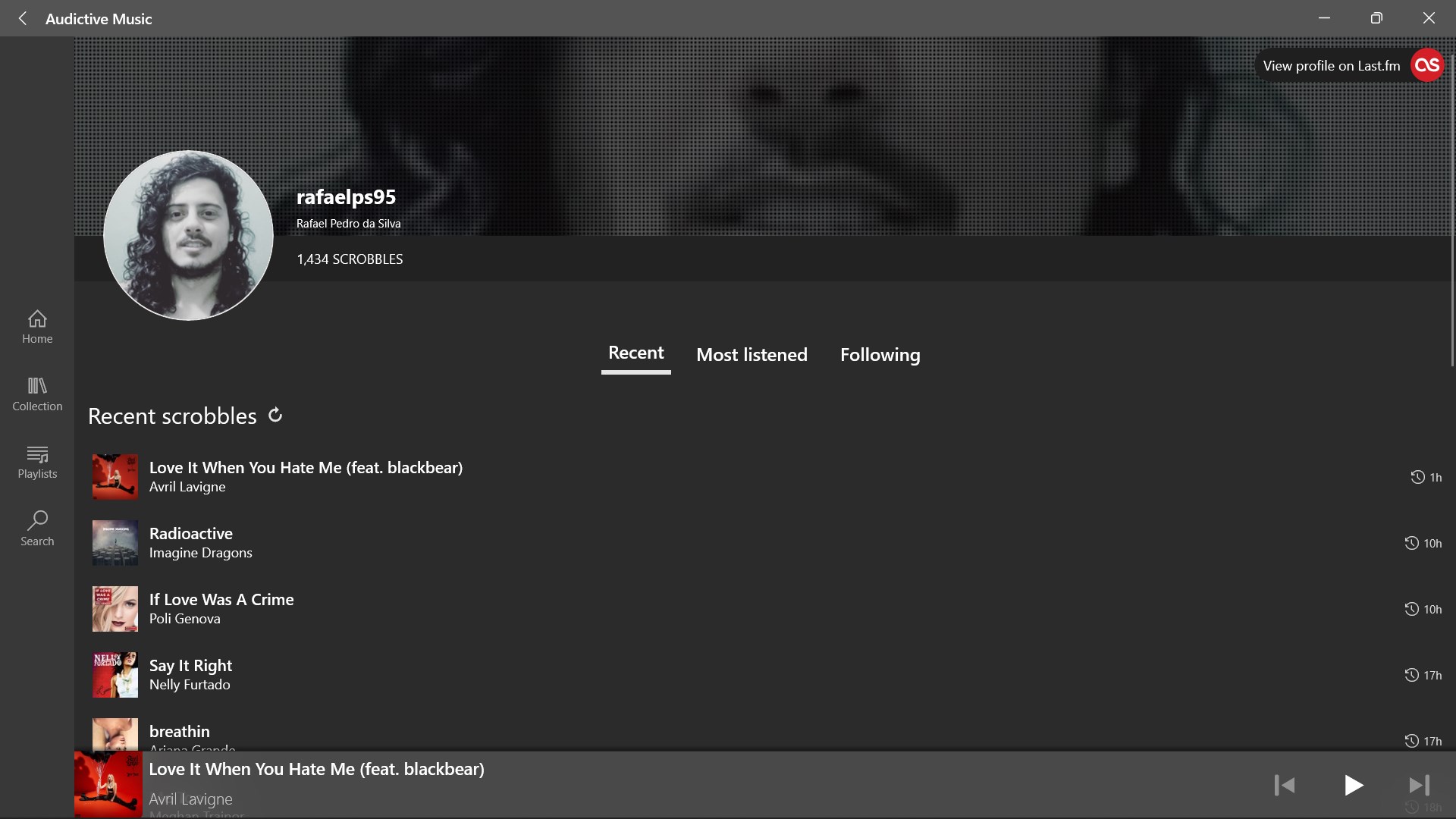
Task: Play the current track
Action: 1353,785
